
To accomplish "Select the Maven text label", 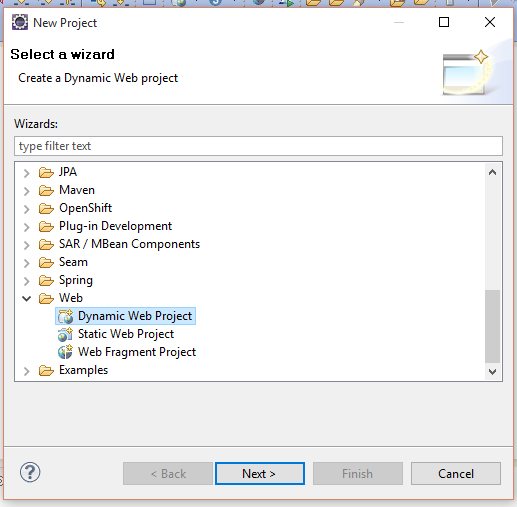I will pyautogui.click(x=77, y=190).
